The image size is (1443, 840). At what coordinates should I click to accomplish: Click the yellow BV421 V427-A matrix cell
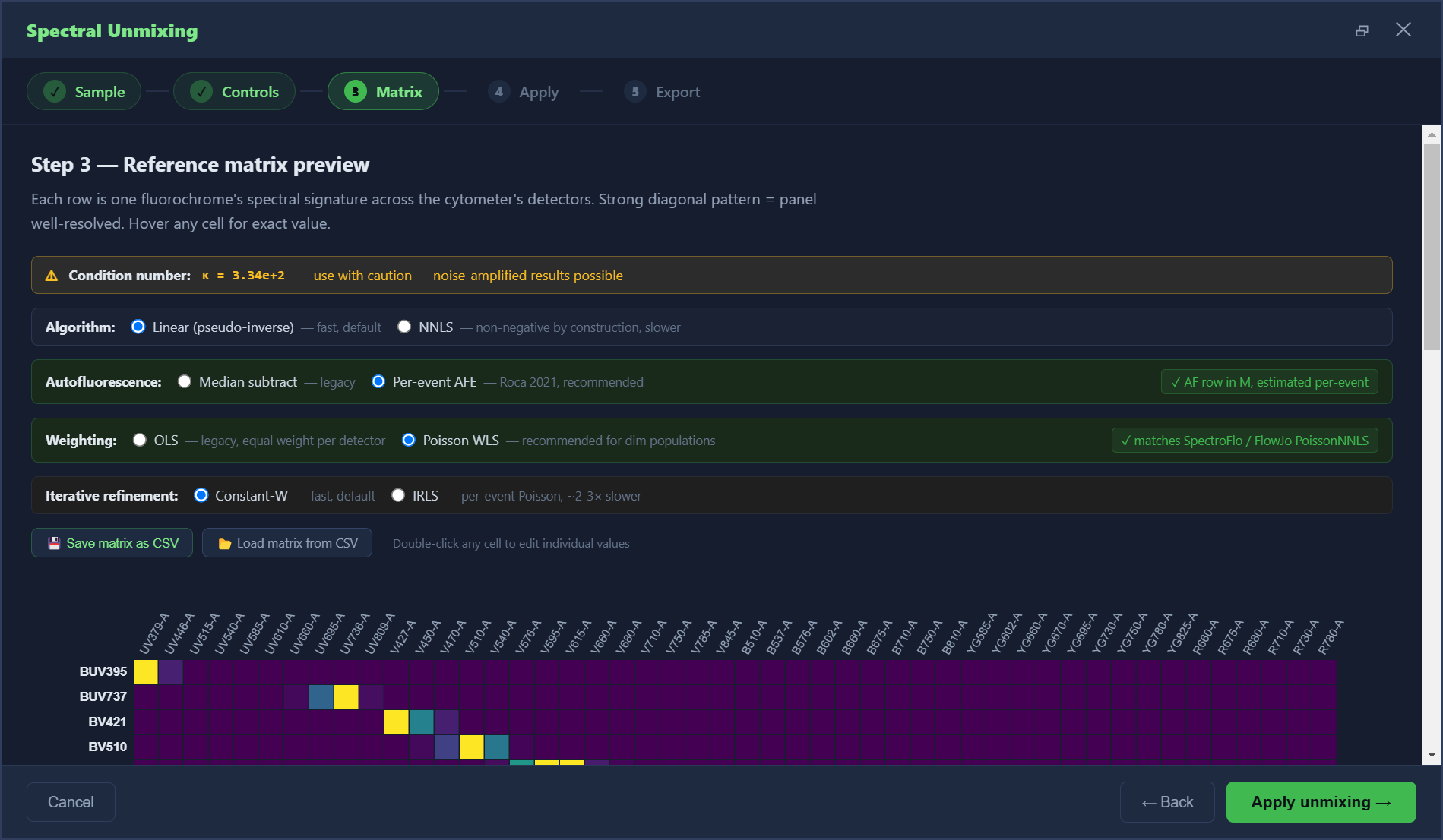pos(397,722)
